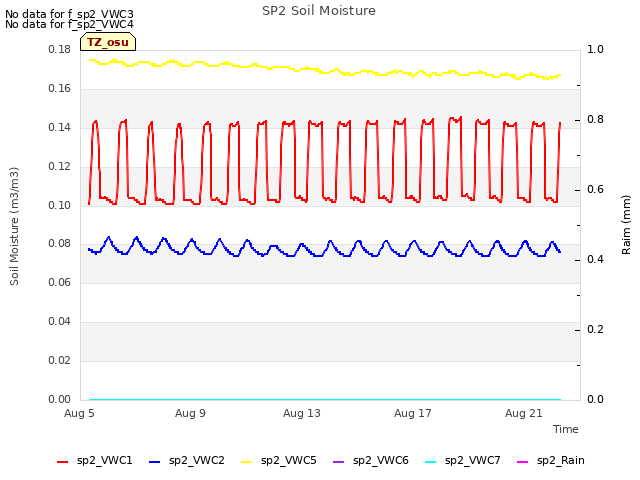Click the 0.00 left axis tick label

pos(60,399)
